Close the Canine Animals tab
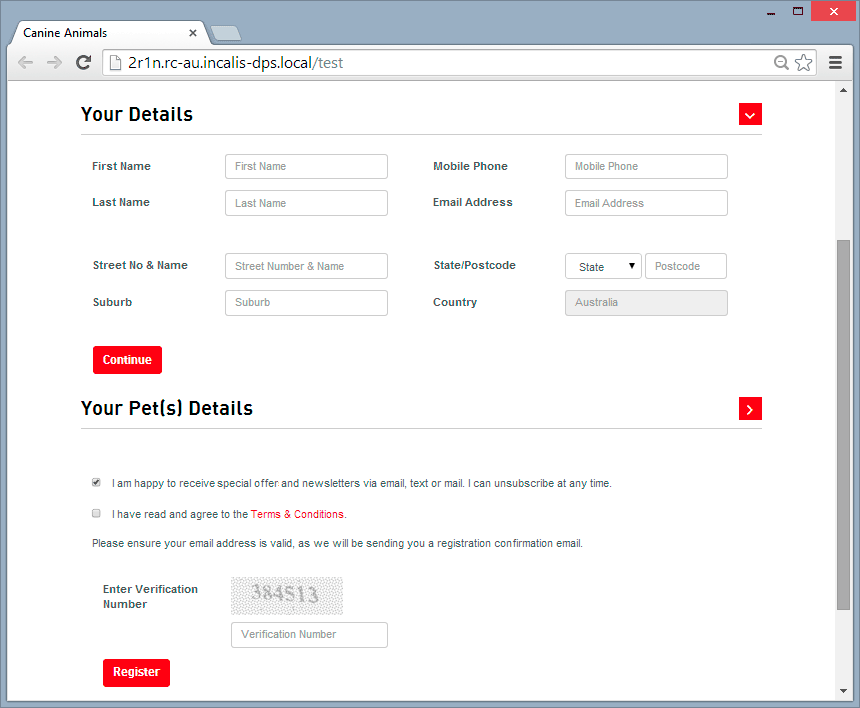The width and height of the screenshot is (860, 708). [193, 33]
